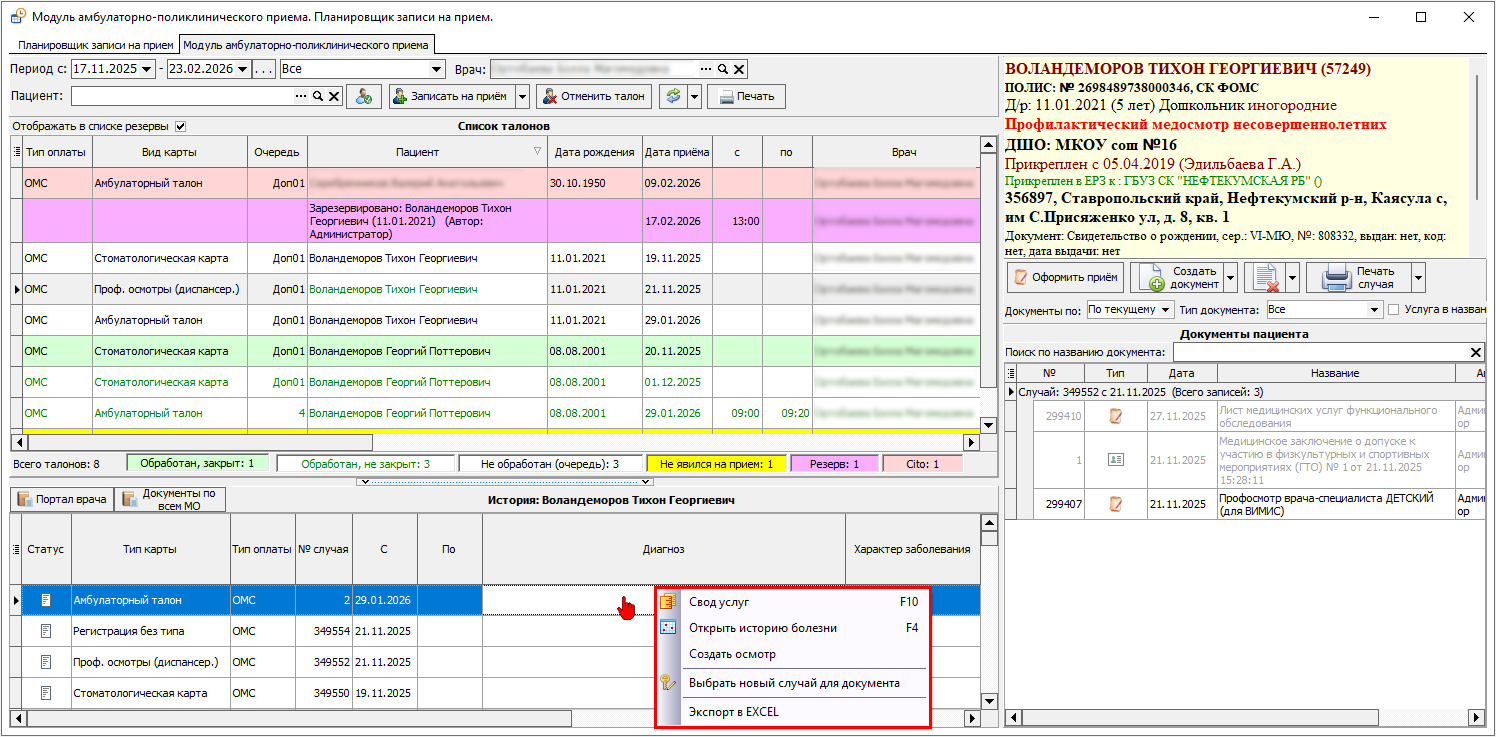
Task: Click the Отменить талон button
Action: tap(594, 97)
